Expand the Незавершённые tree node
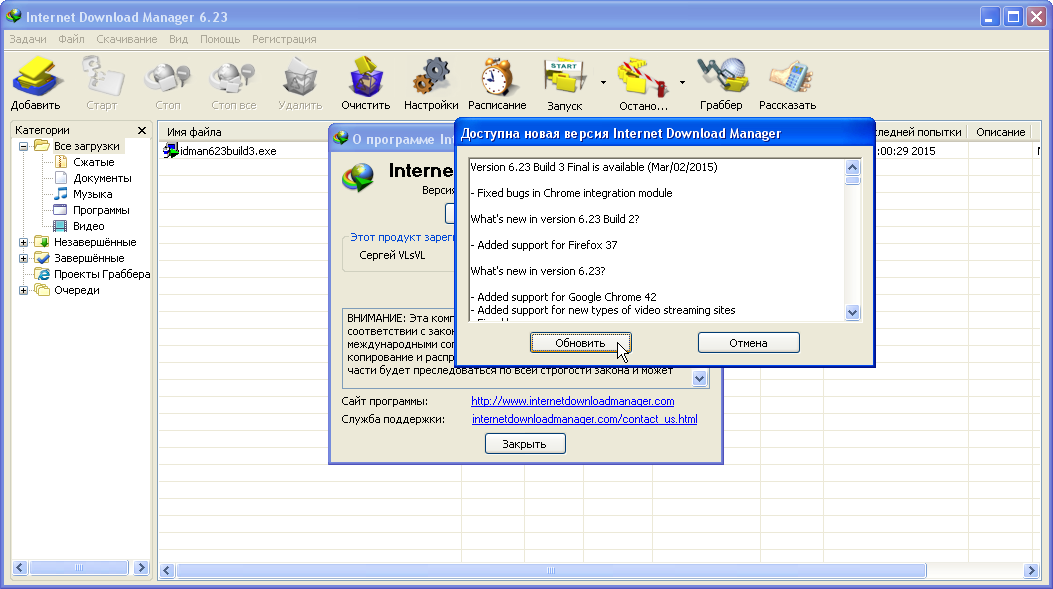 pyautogui.click(x=24, y=242)
